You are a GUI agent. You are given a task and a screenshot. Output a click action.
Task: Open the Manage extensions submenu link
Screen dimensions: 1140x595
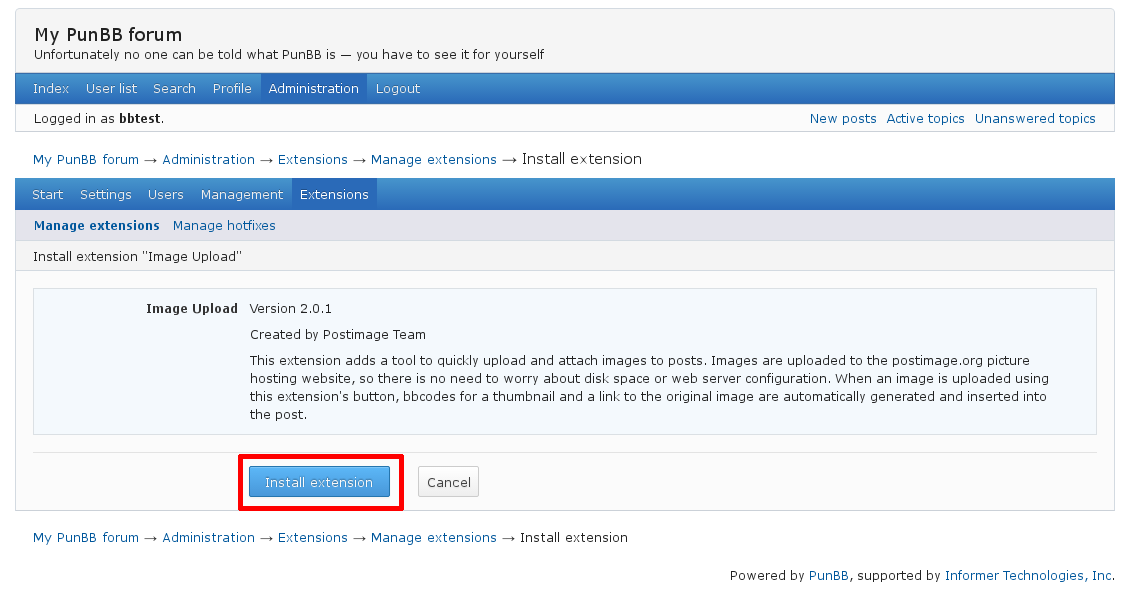point(97,225)
